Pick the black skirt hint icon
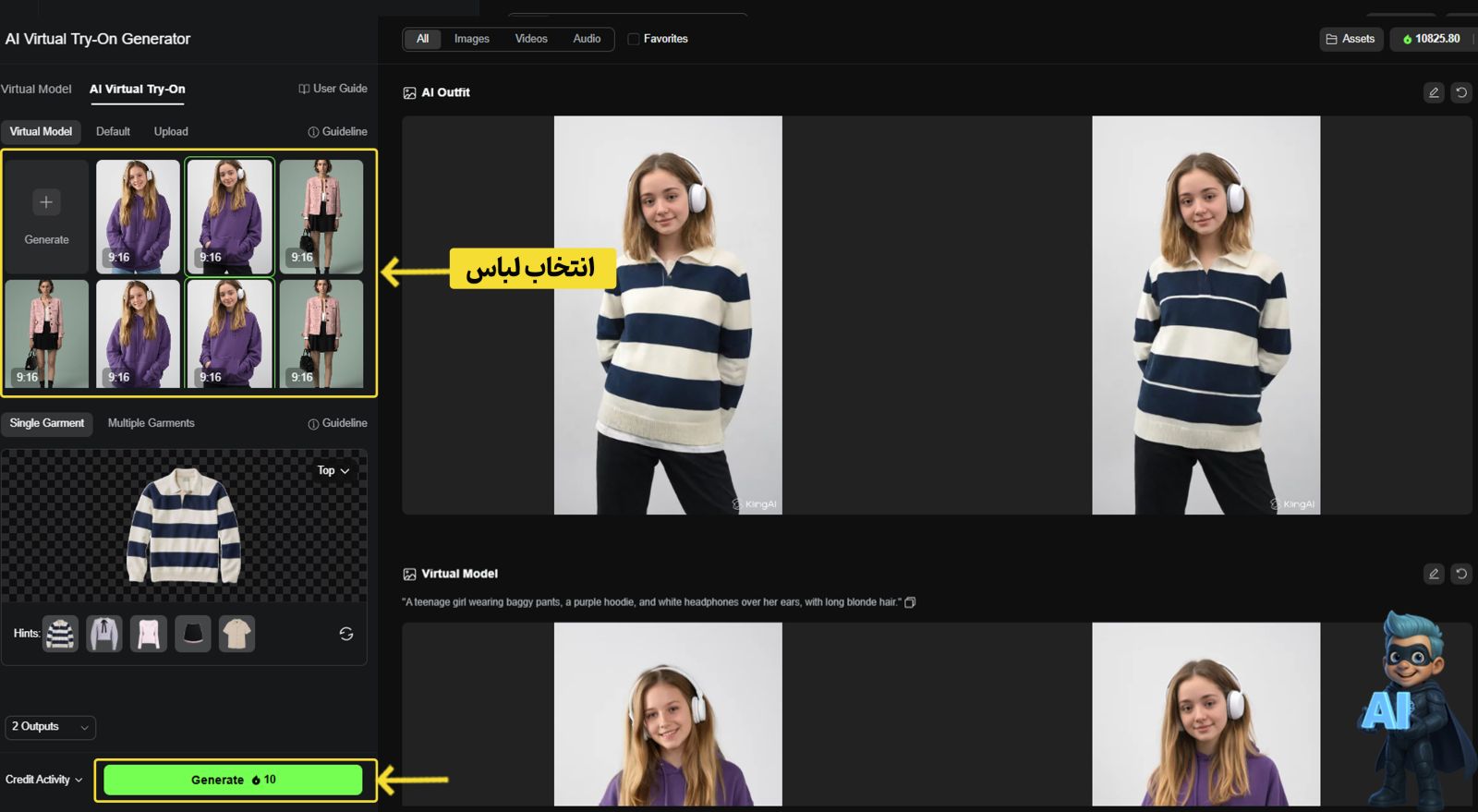The width and height of the screenshot is (1478, 812). pyautogui.click(x=193, y=634)
